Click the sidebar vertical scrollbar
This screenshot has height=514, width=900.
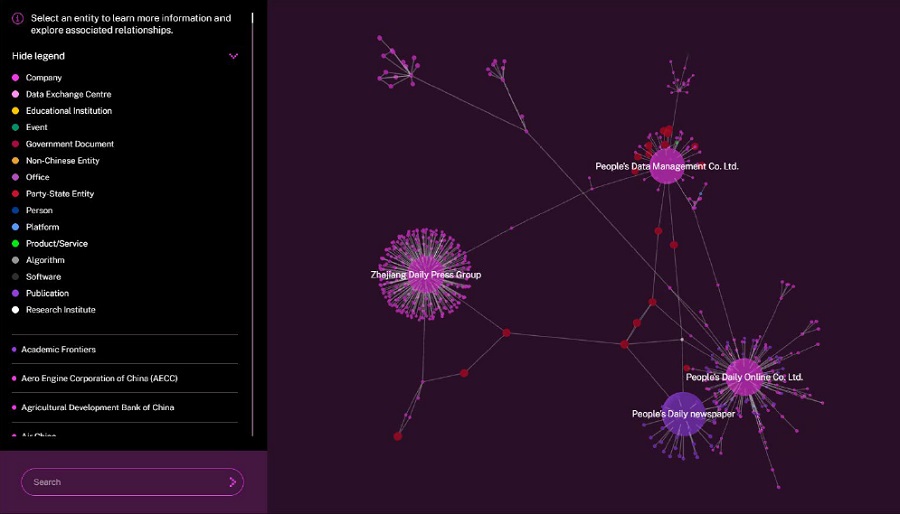[x=253, y=224]
